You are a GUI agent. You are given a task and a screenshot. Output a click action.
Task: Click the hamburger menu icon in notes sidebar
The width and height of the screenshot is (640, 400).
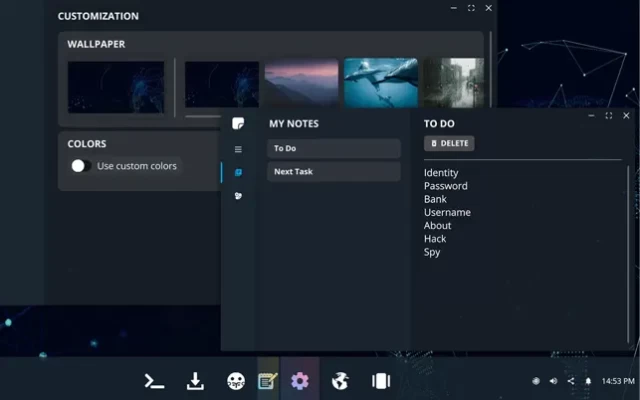coord(238,149)
